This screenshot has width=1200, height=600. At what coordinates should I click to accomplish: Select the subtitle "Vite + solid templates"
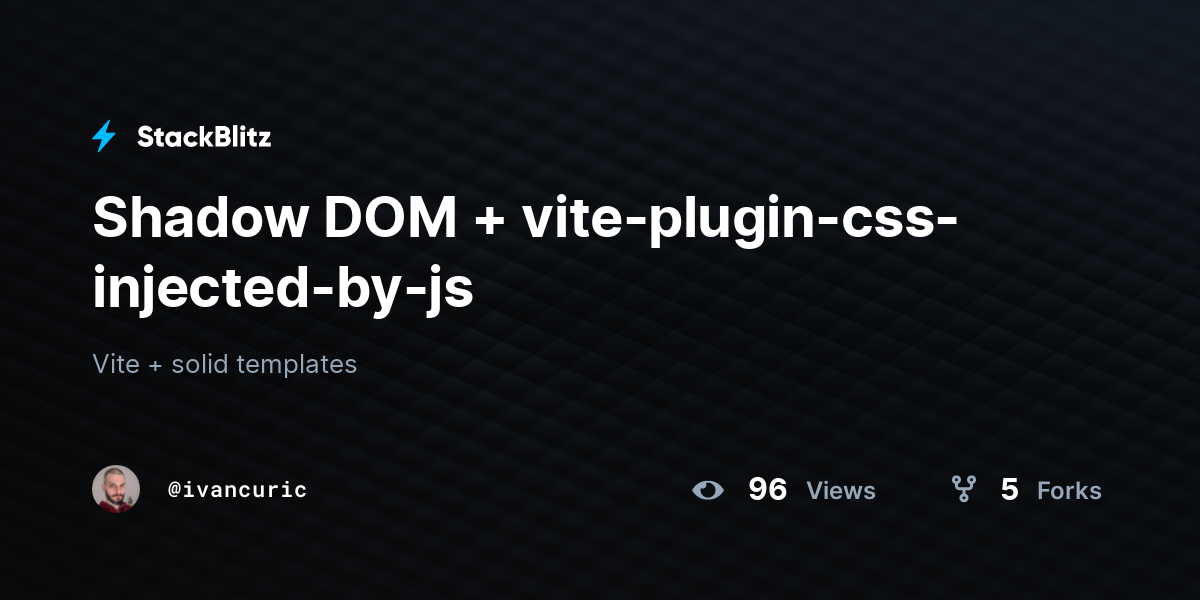click(225, 364)
